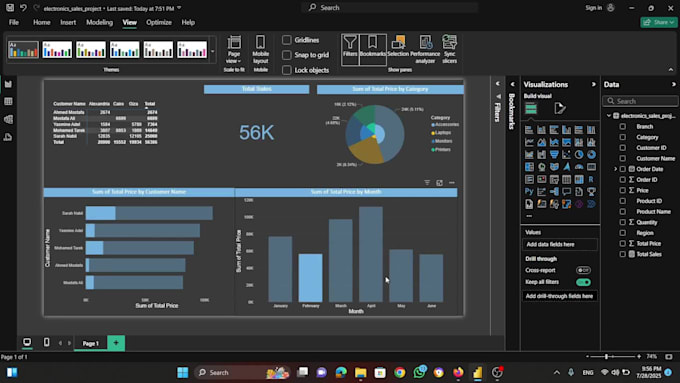Select the Pie chart visual
The height and width of the screenshot is (383, 680).
point(579,154)
